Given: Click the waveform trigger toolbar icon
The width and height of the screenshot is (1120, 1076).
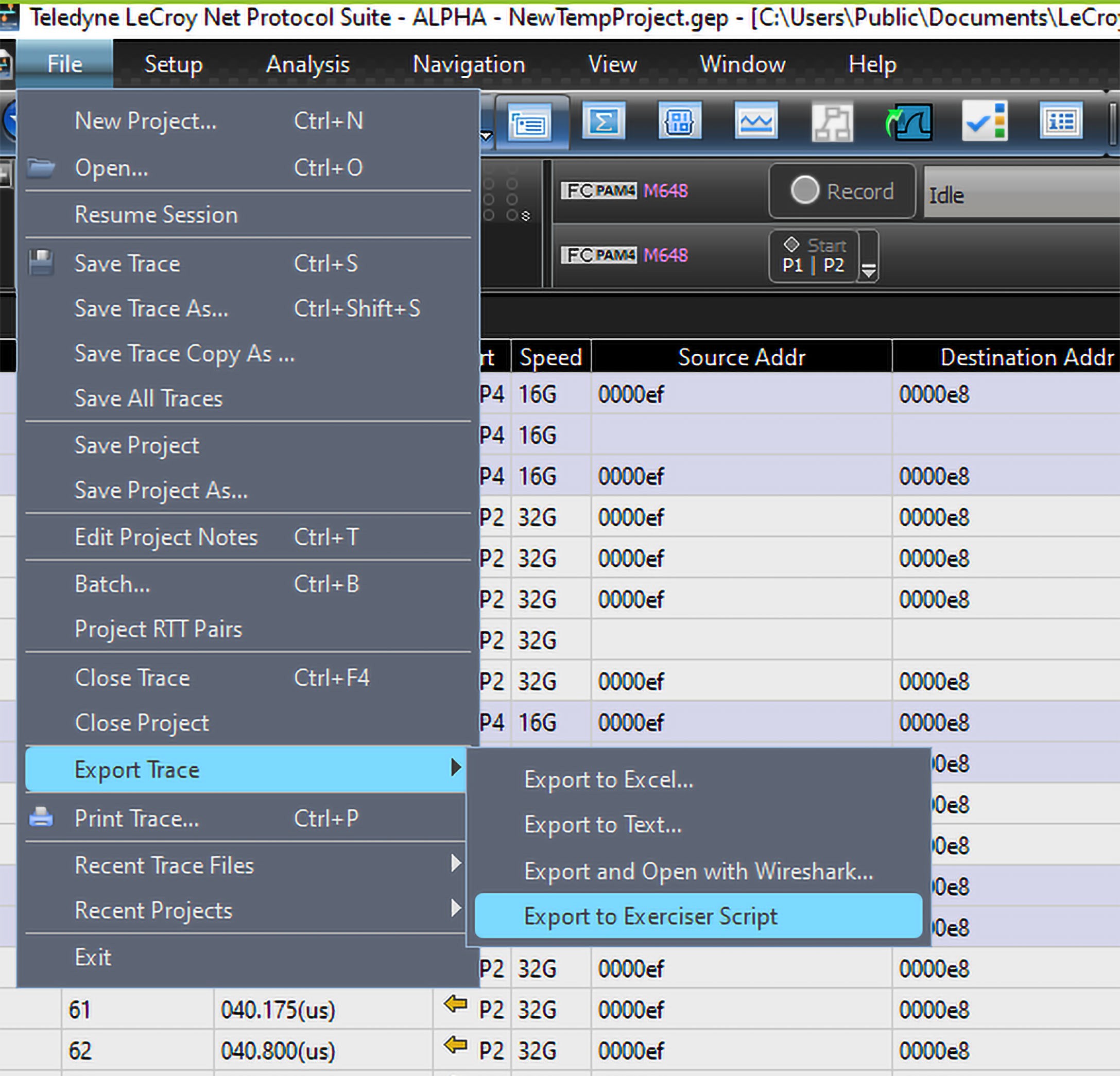Looking at the screenshot, I should coord(908,121).
